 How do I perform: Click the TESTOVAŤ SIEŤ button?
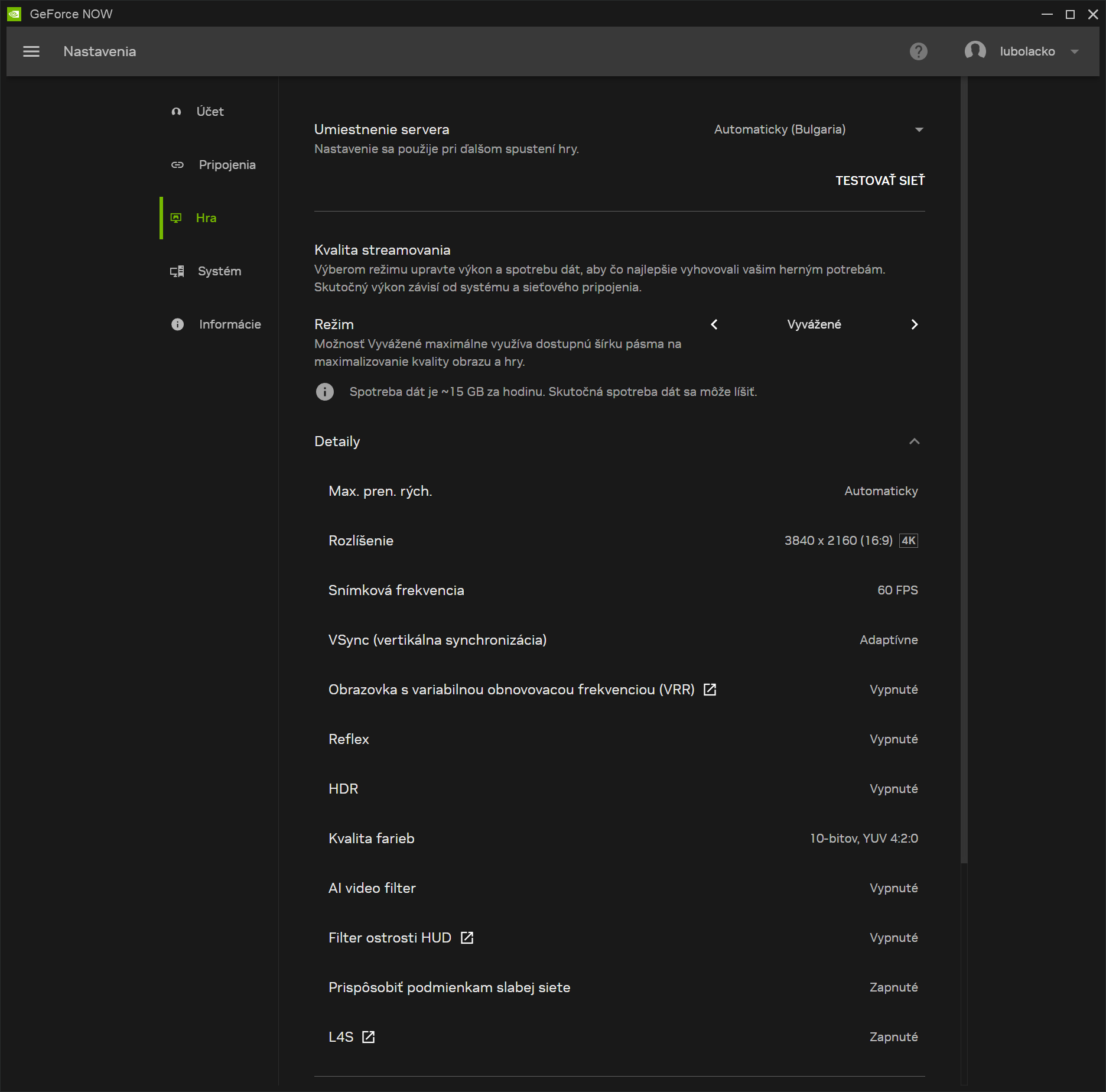[880, 180]
